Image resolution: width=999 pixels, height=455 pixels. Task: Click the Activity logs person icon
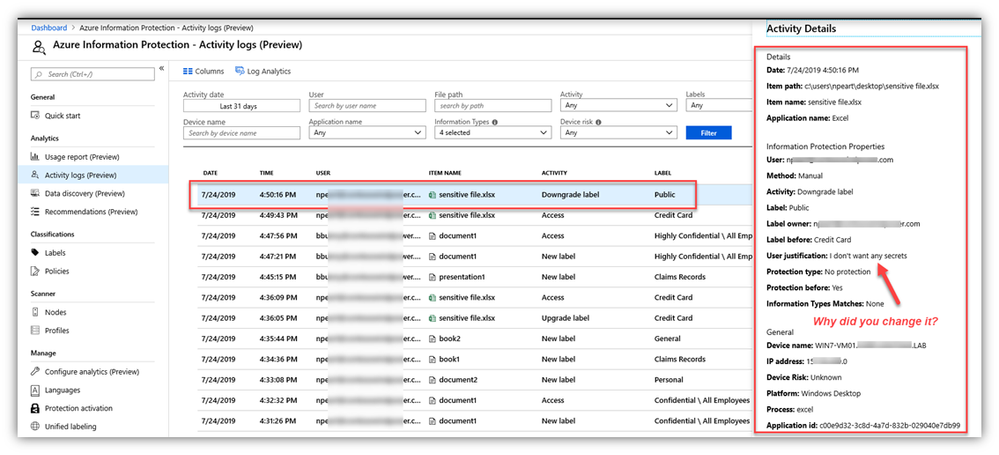click(35, 175)
